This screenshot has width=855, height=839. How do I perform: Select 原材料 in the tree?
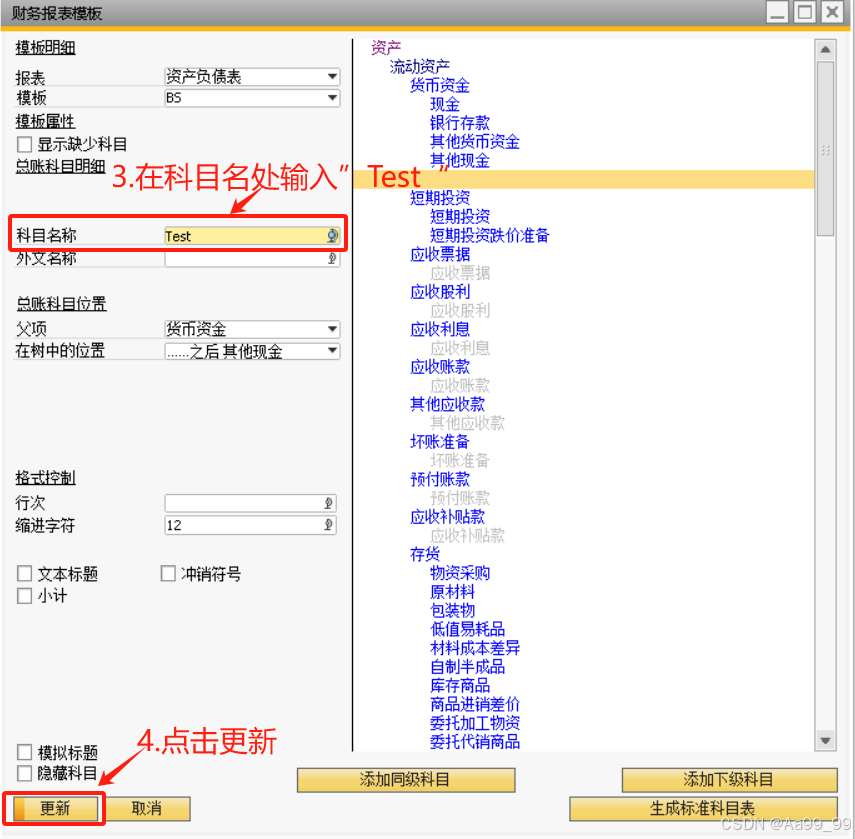(453, 592)
